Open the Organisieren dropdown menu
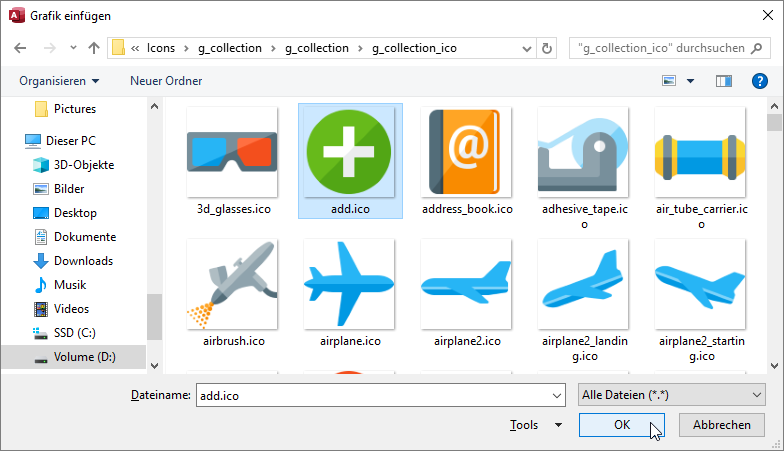The height and width of the screenshot is (451, 784). point(59,81)
